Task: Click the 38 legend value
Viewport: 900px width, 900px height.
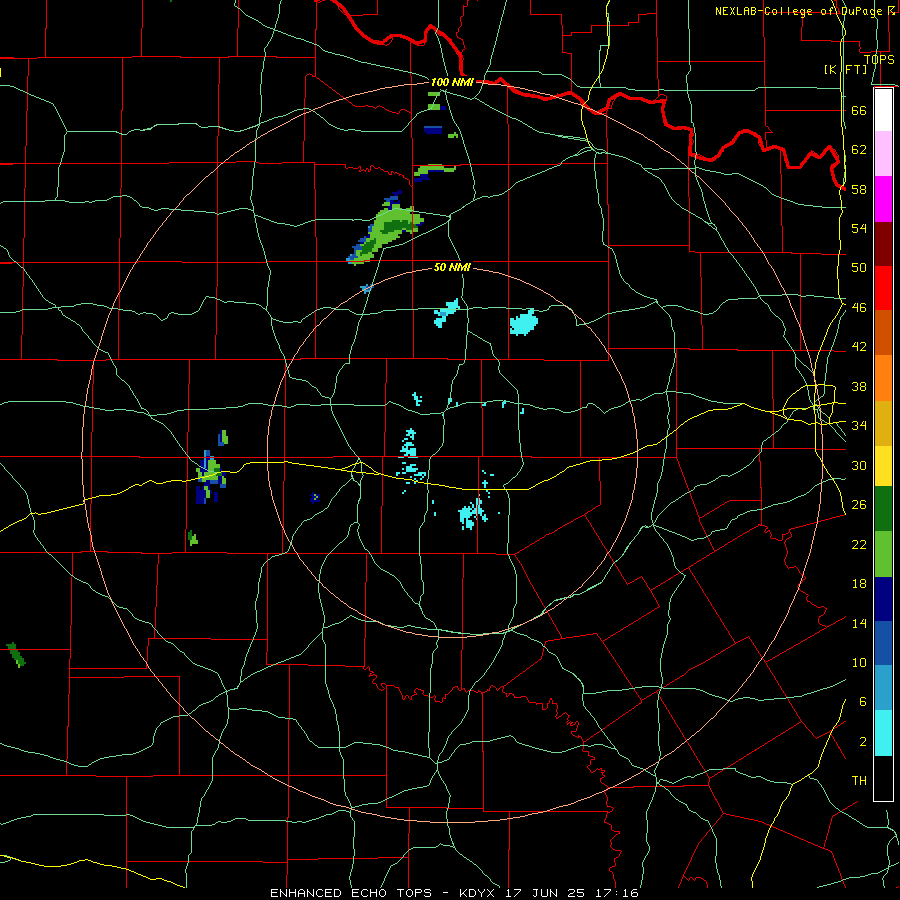Action: pyautogui.click(x=859, y=386)
